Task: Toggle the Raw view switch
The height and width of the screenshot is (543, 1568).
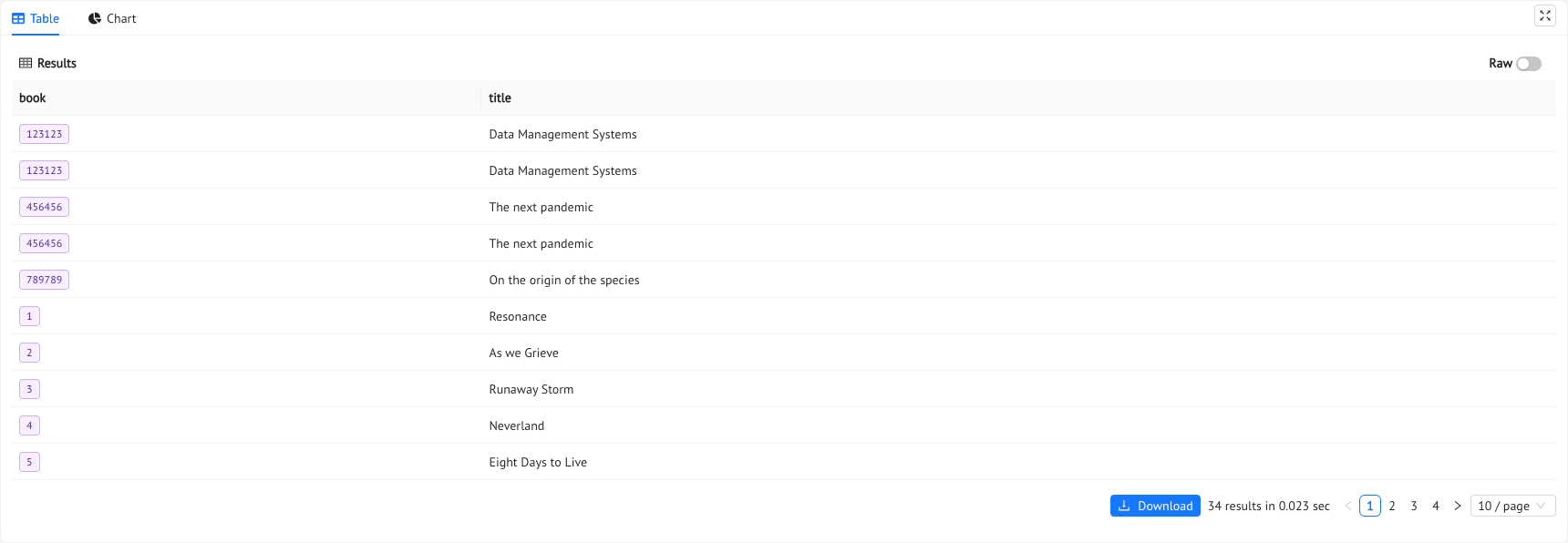Action: click(x=1528, y=64)
